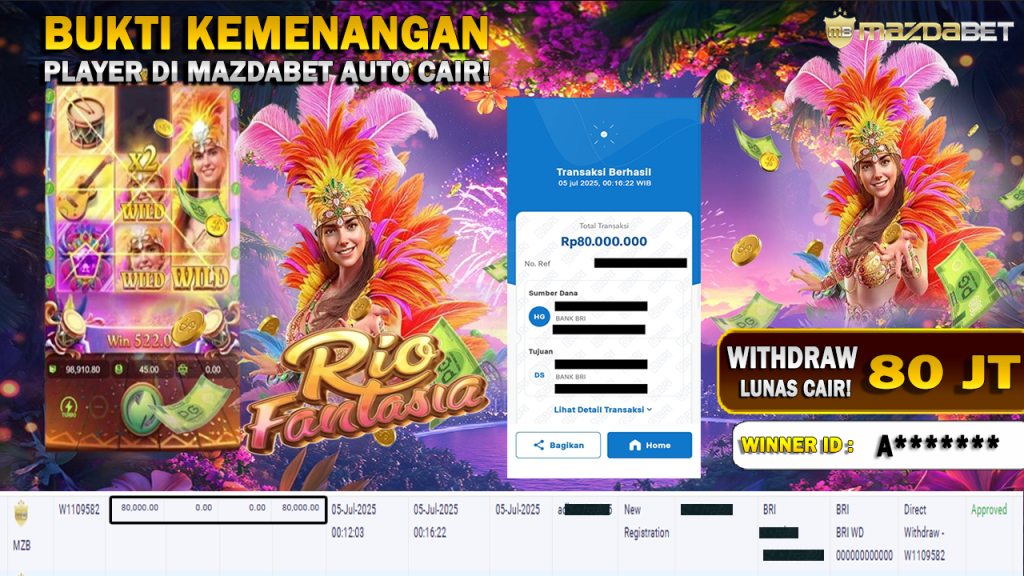Click the Rp80.000.000 total amount
Viewport: 1024px width, 576px height.
click(x=603, y=241)
